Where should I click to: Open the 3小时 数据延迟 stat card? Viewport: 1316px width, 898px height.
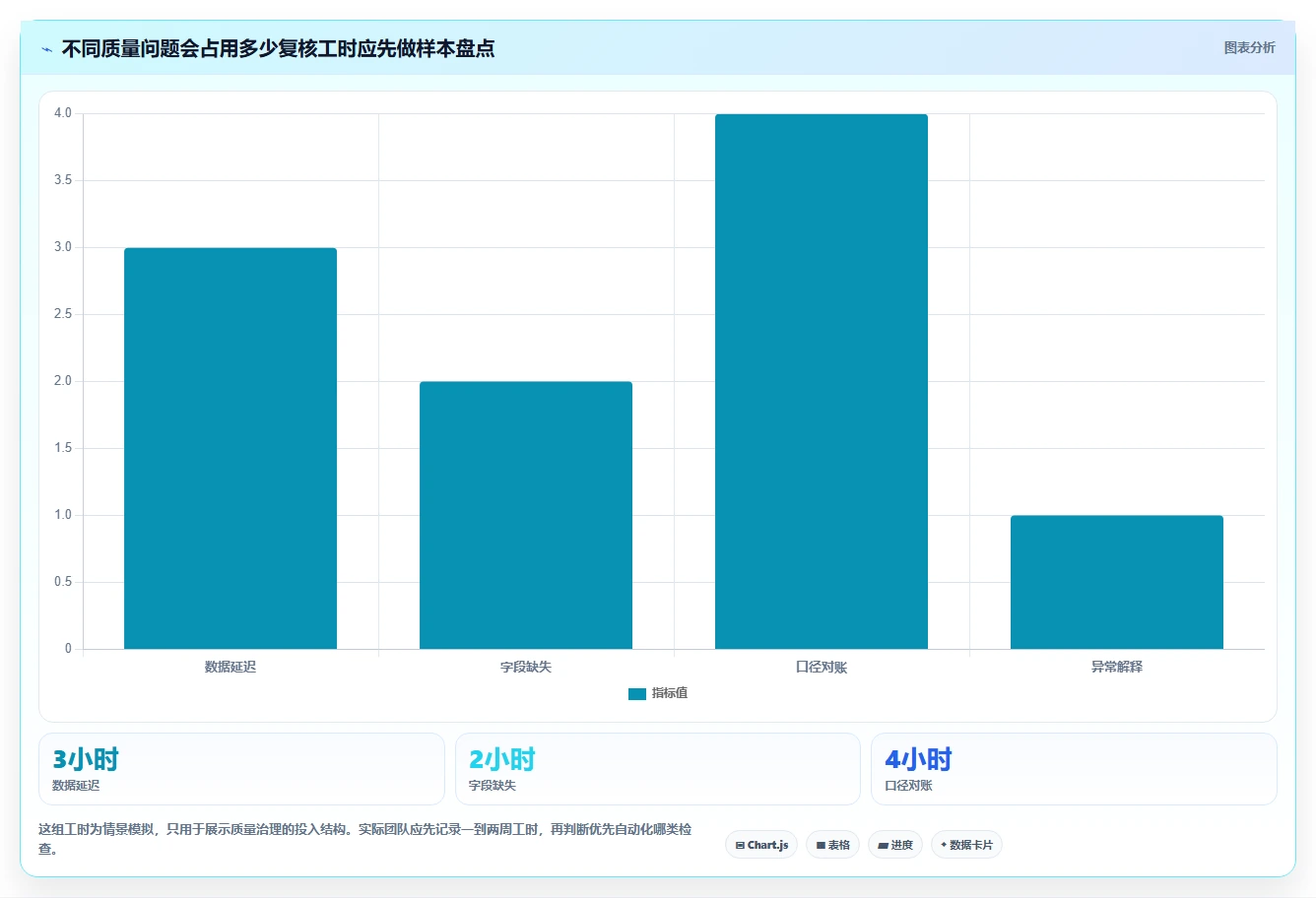click(241, 769)
